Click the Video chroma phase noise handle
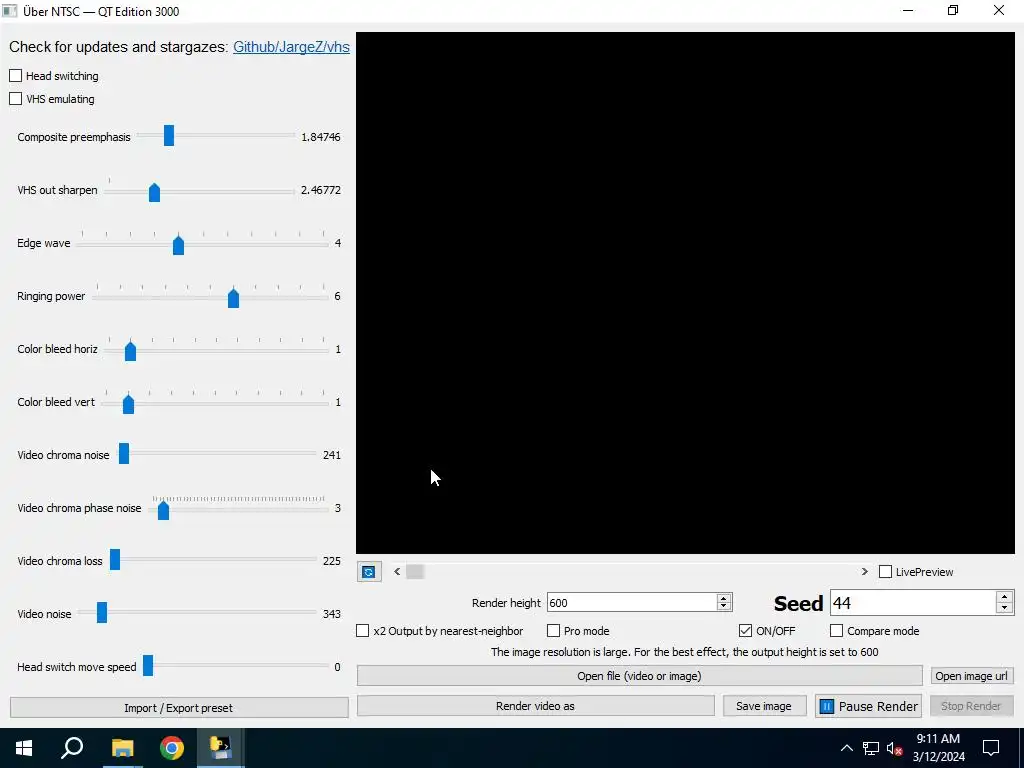The image size is (1024, 768). (x=163, y=509)
